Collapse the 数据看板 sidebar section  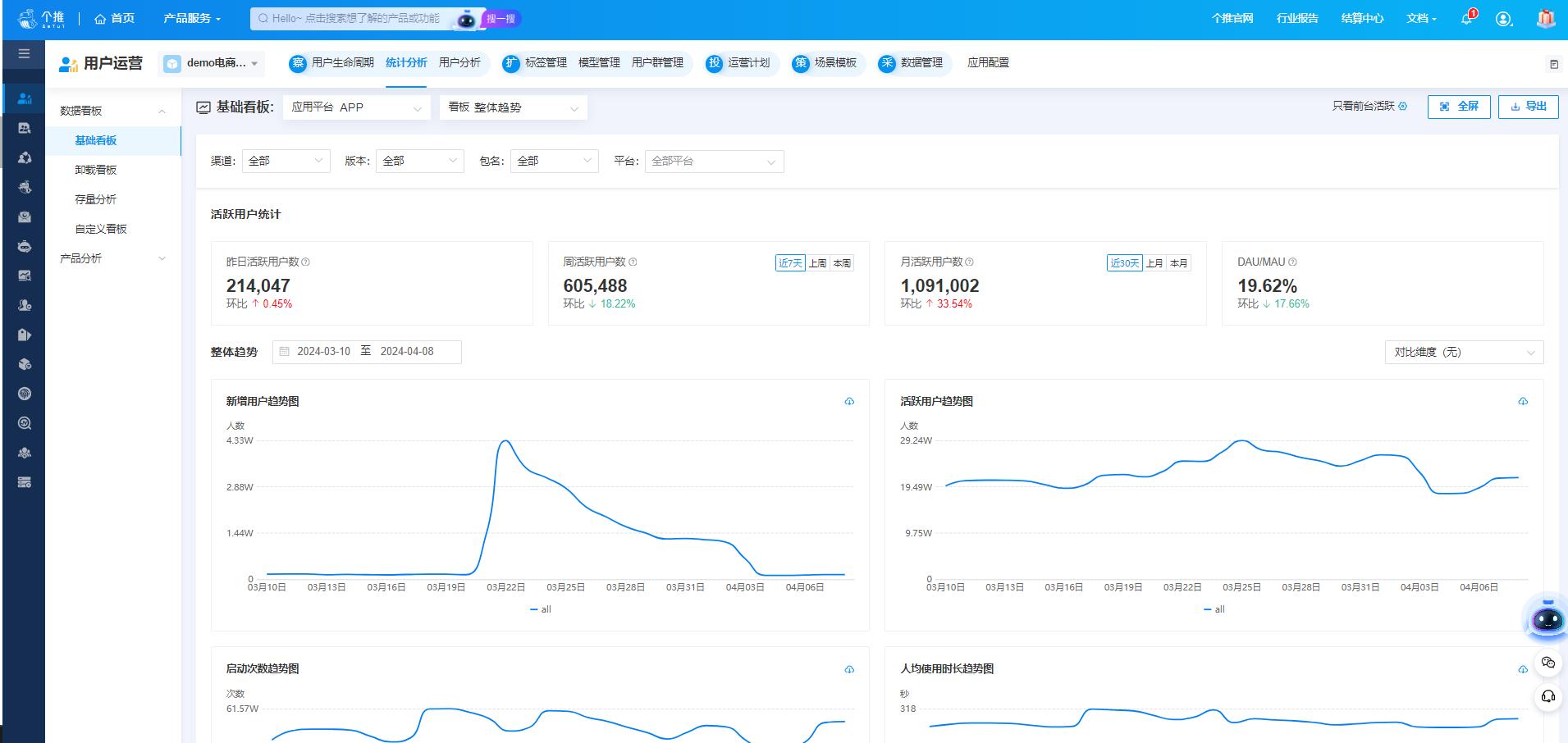tap(112, 111)
